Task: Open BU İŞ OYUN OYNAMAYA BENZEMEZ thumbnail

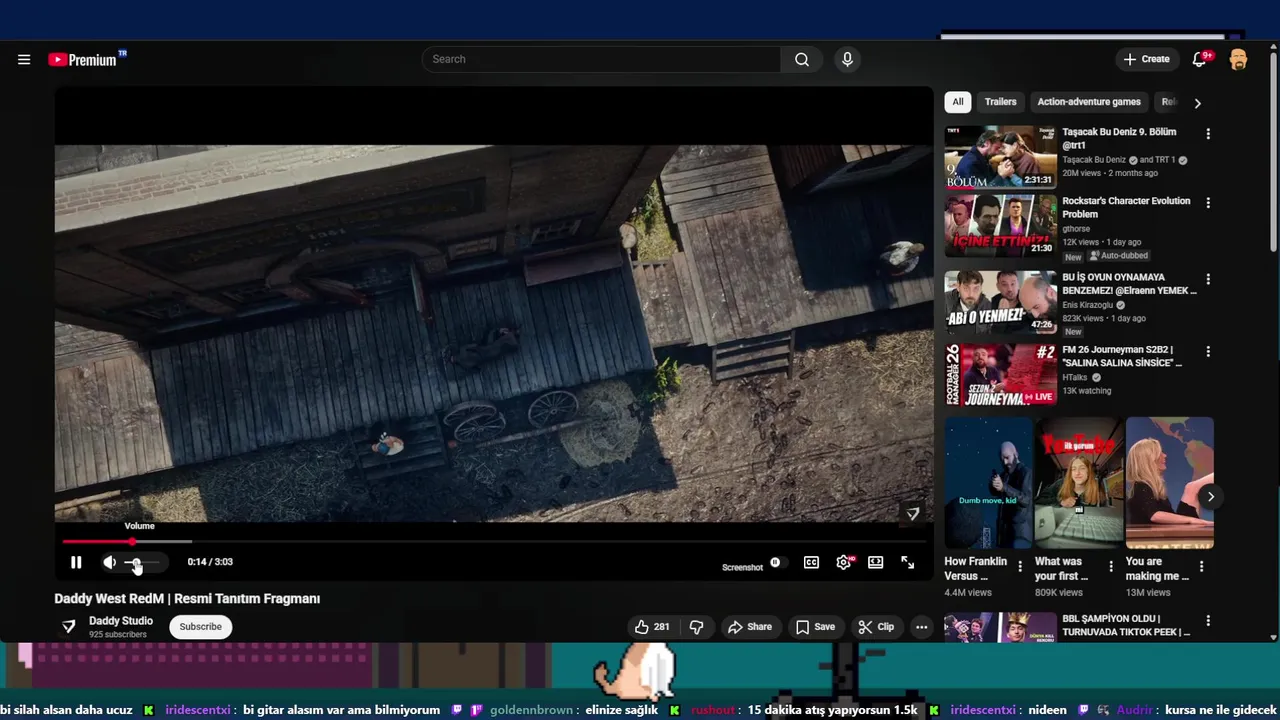Action: click(x=1000, y=302)
